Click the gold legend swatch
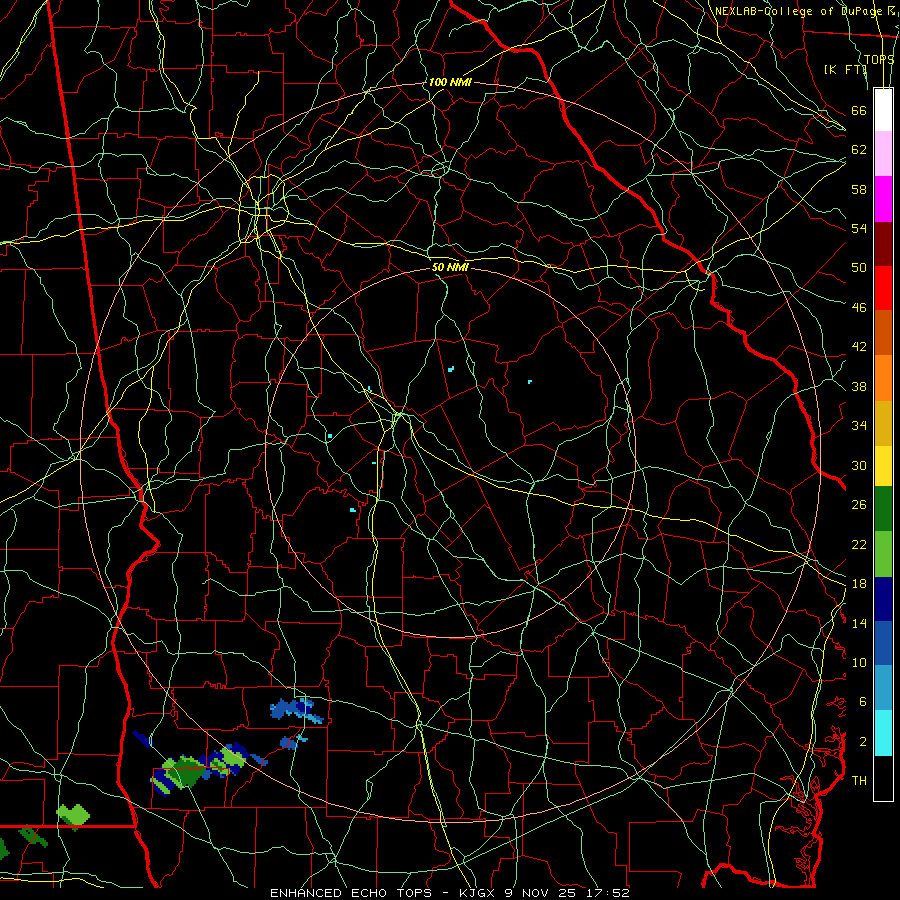 pos(883,423)
